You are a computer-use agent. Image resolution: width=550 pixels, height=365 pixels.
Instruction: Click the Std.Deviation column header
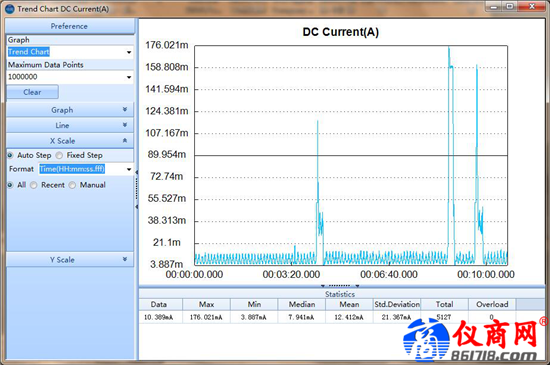(x=397, y=304)
